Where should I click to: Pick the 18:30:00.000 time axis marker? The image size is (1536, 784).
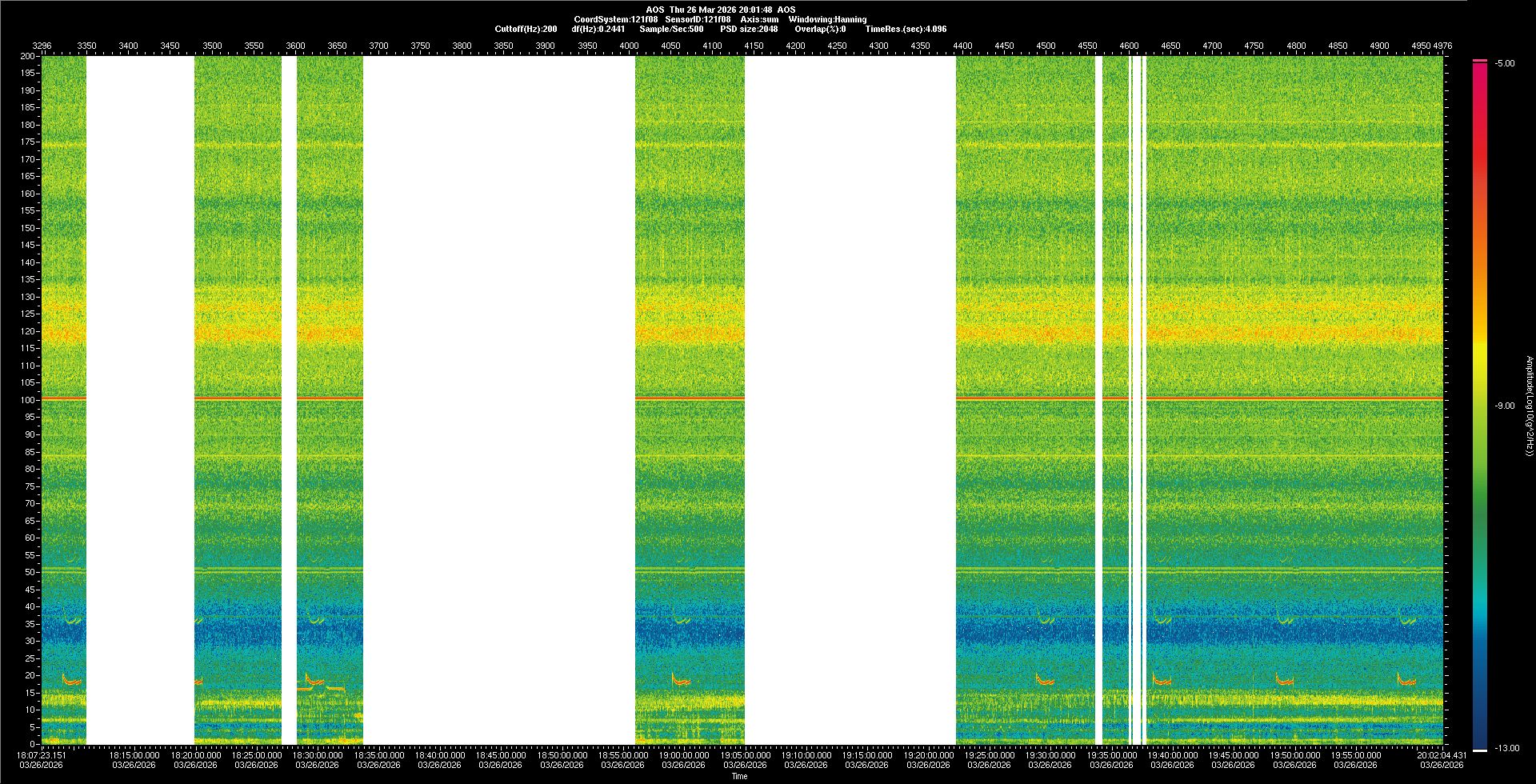pyautogui.click(x=318, y=755)
